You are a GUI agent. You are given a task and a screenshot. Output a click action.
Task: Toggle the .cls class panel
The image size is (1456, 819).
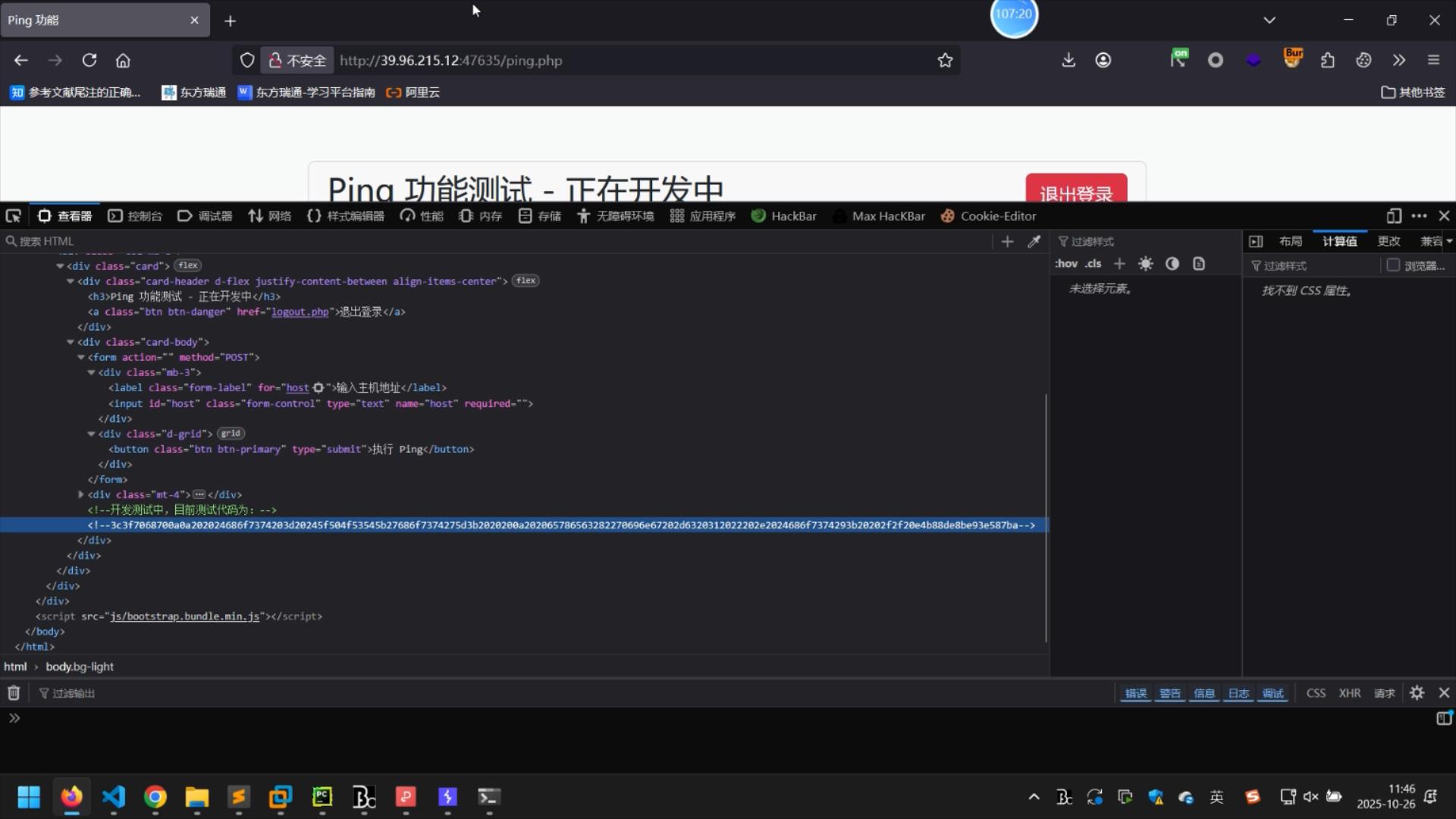[x=1093, y=264]
